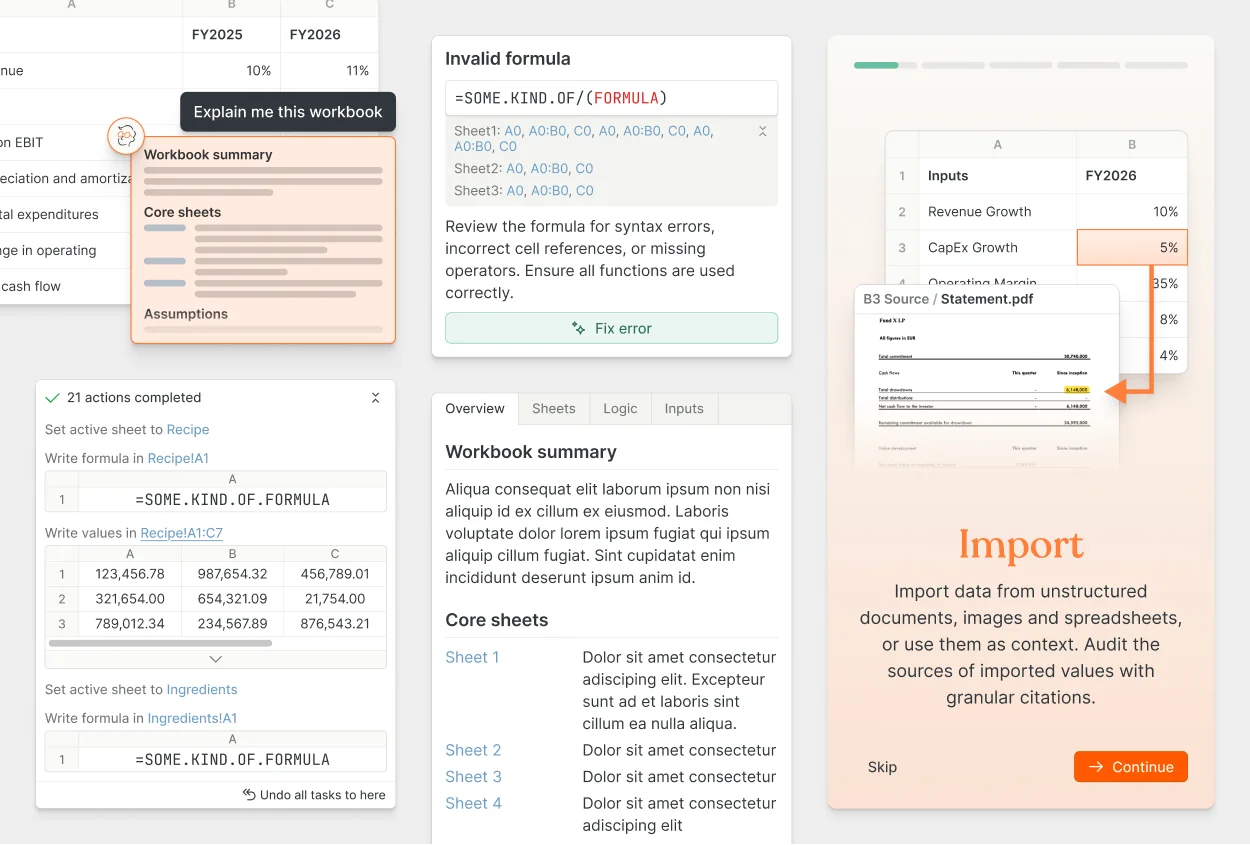1250x845 pixels.
Task: Click Skip in the Import onboarding card
Action: pos(882,768)
